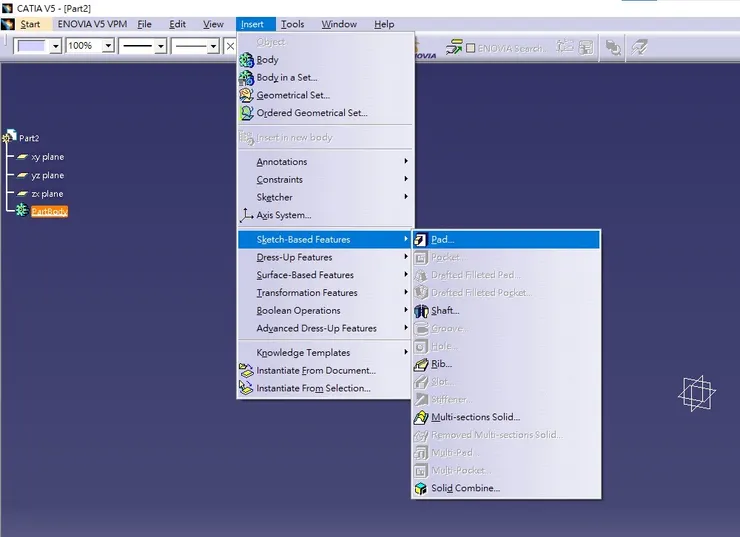Click the Ordered Geometrical Set icon

[246, 113]
